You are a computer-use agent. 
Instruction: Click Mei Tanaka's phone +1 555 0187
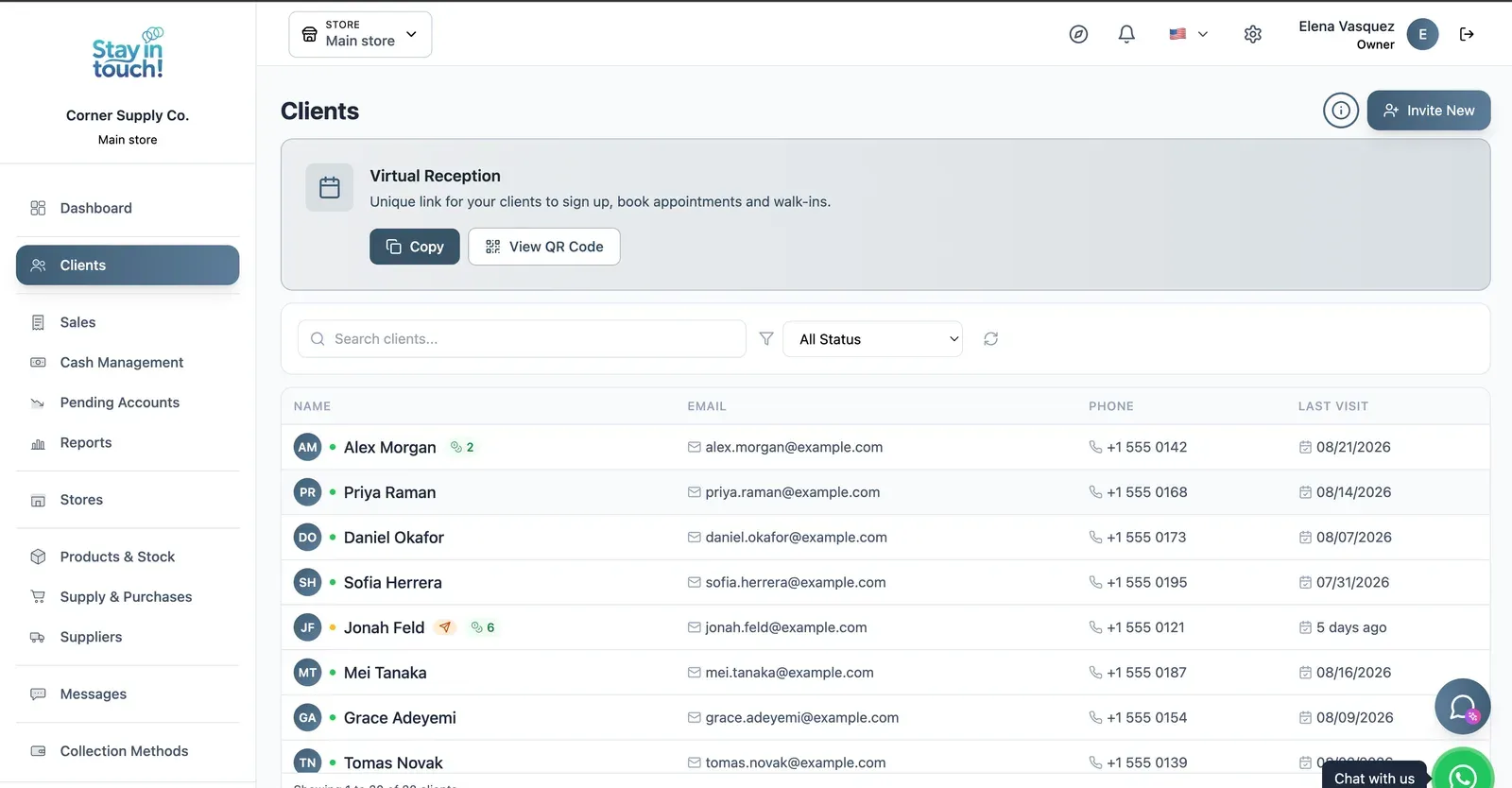1146,673
